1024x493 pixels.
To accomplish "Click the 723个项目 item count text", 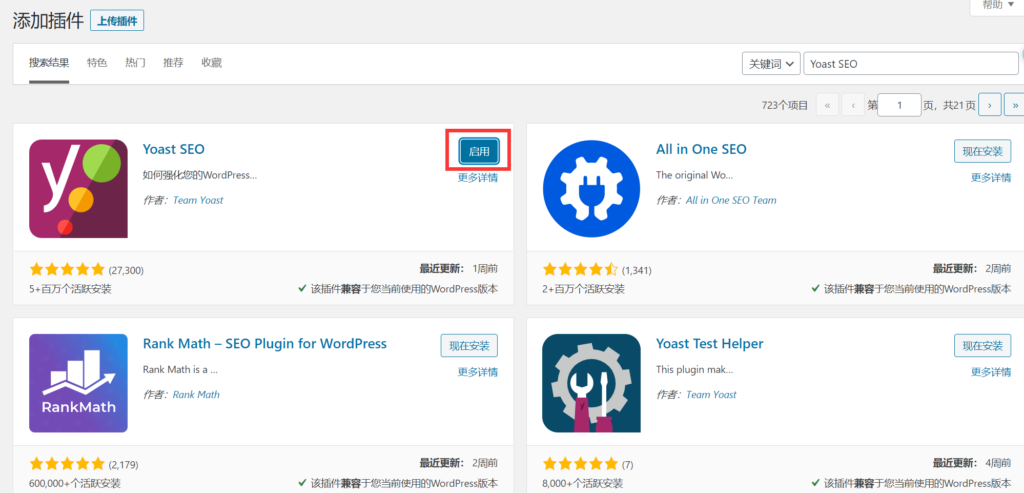I will (x=785, y=105).
